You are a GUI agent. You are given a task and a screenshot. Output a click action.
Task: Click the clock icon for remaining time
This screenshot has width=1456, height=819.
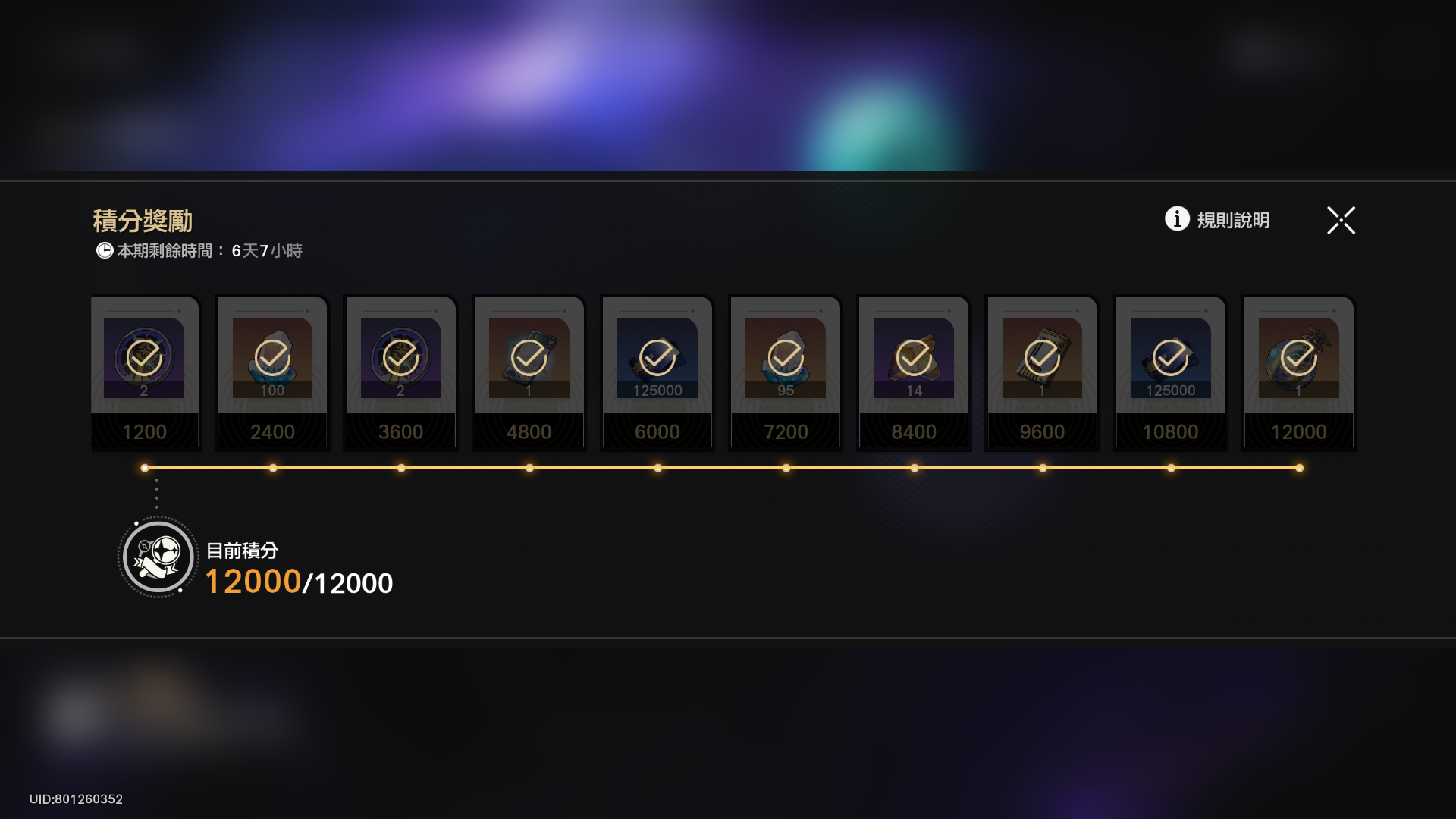[x=105, y=250]
